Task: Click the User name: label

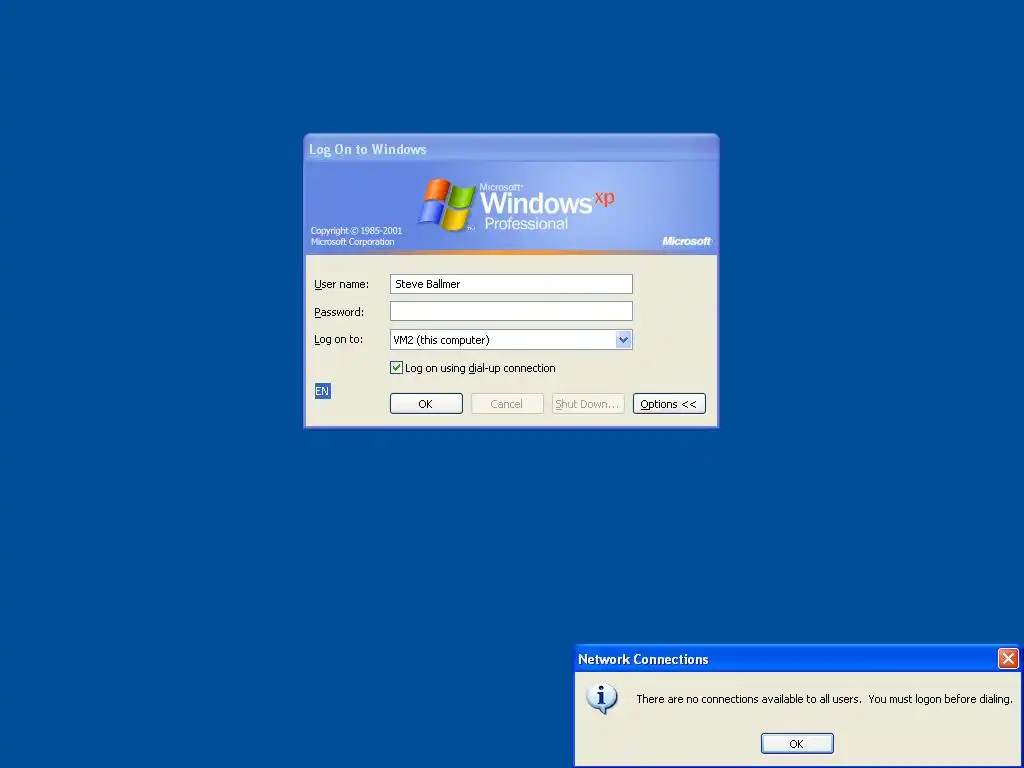Action: pos(342,284)
